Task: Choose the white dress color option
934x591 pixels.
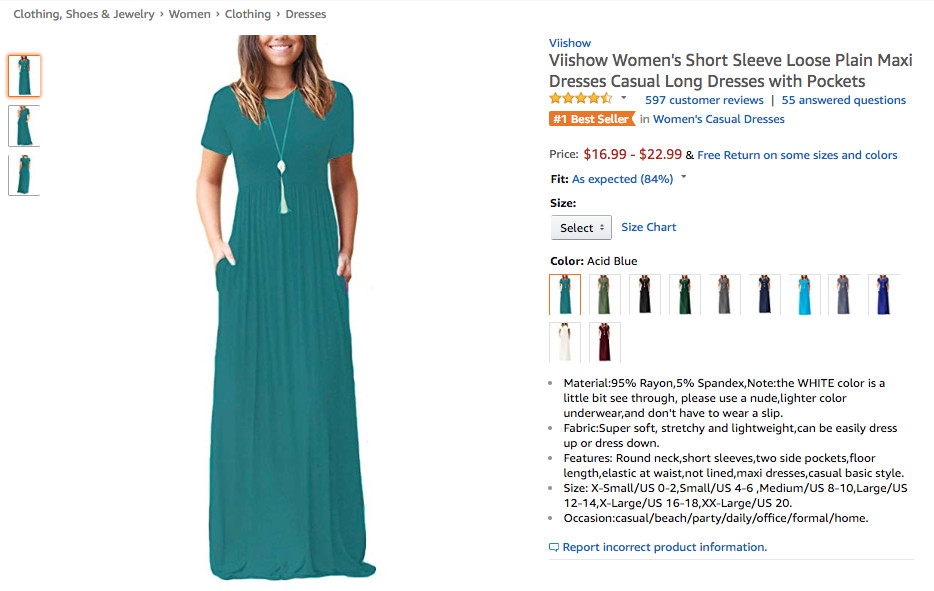Action: tap(565, 342)
